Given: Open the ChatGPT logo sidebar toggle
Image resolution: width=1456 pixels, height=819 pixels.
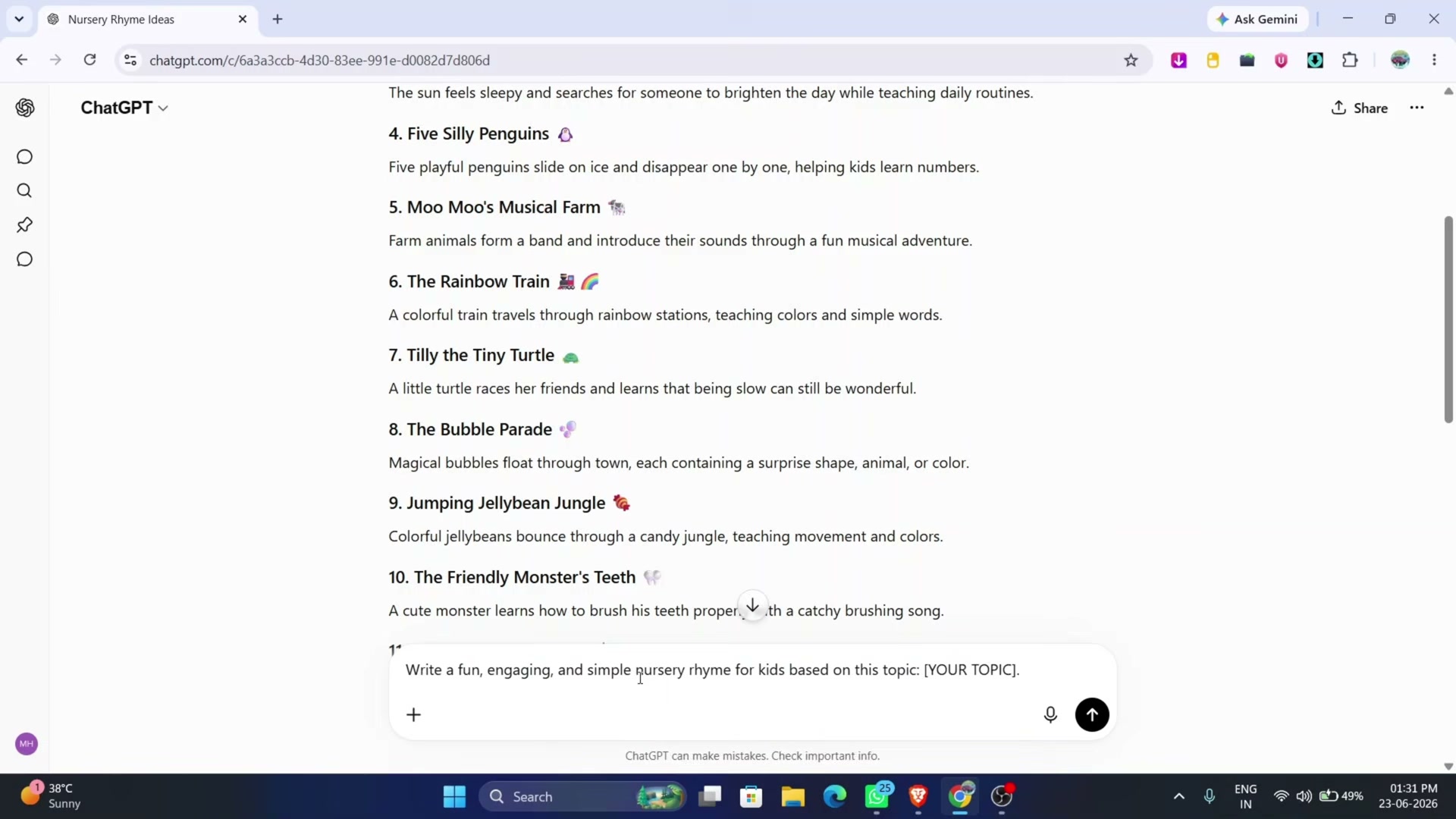Looking at the screenshot, I should coord(25,108).
